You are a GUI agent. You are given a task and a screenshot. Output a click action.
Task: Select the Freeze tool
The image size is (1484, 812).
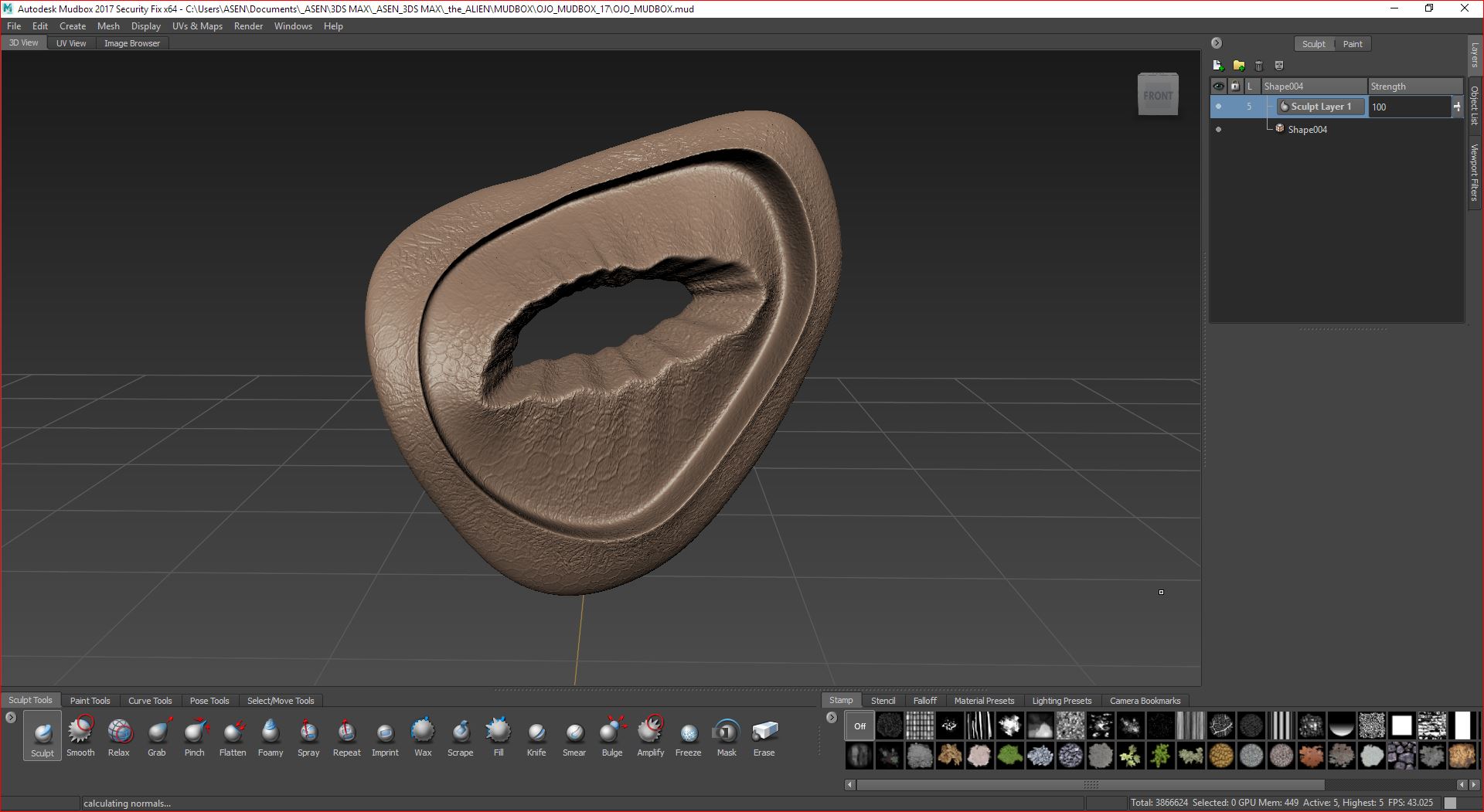tap(688, 732)
